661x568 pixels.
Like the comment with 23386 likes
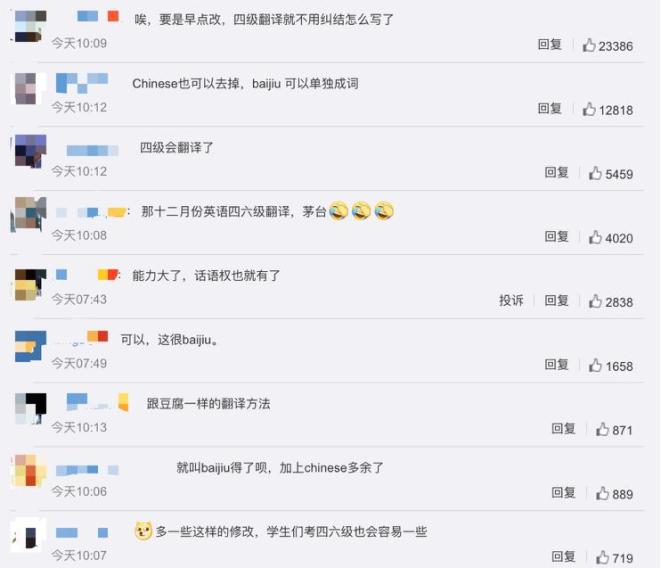[x=589, y=45]
